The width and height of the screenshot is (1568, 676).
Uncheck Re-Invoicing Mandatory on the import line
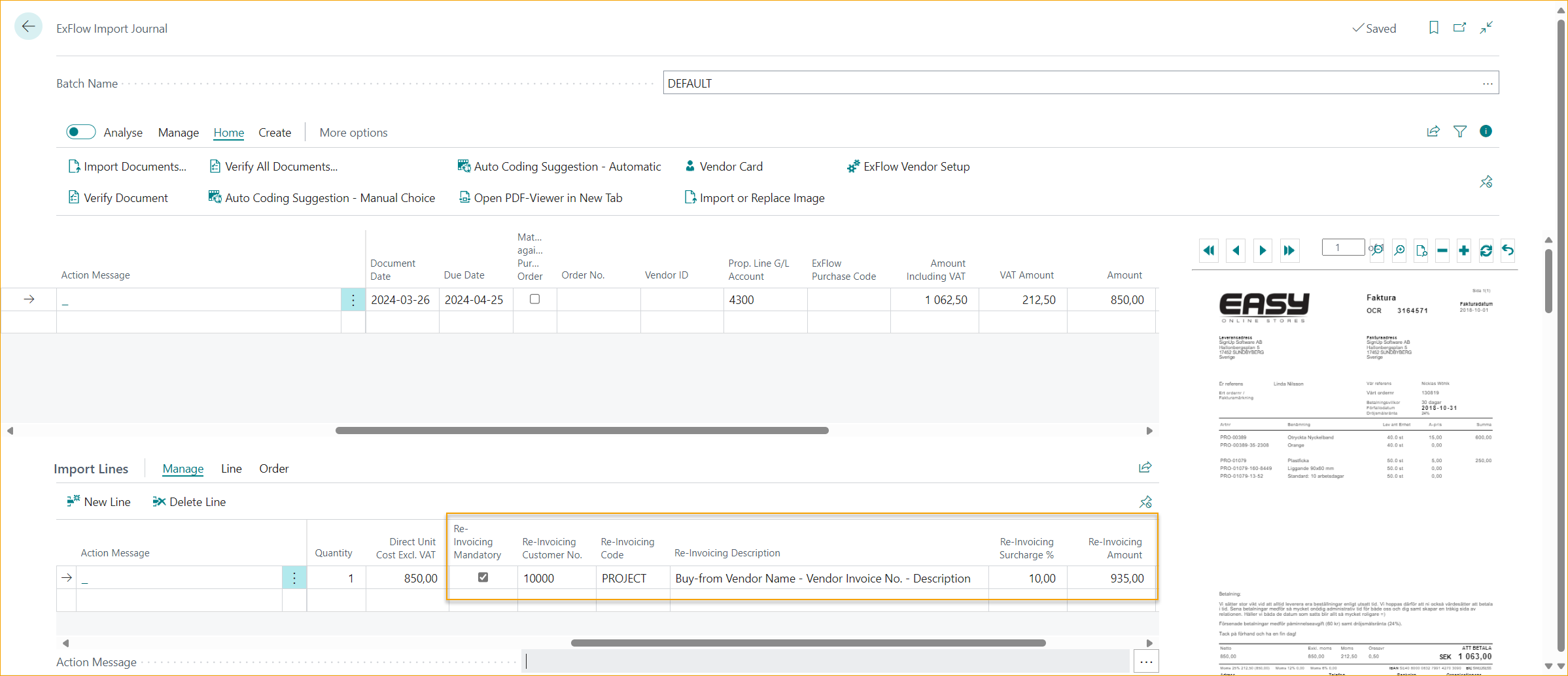(483, 578)
